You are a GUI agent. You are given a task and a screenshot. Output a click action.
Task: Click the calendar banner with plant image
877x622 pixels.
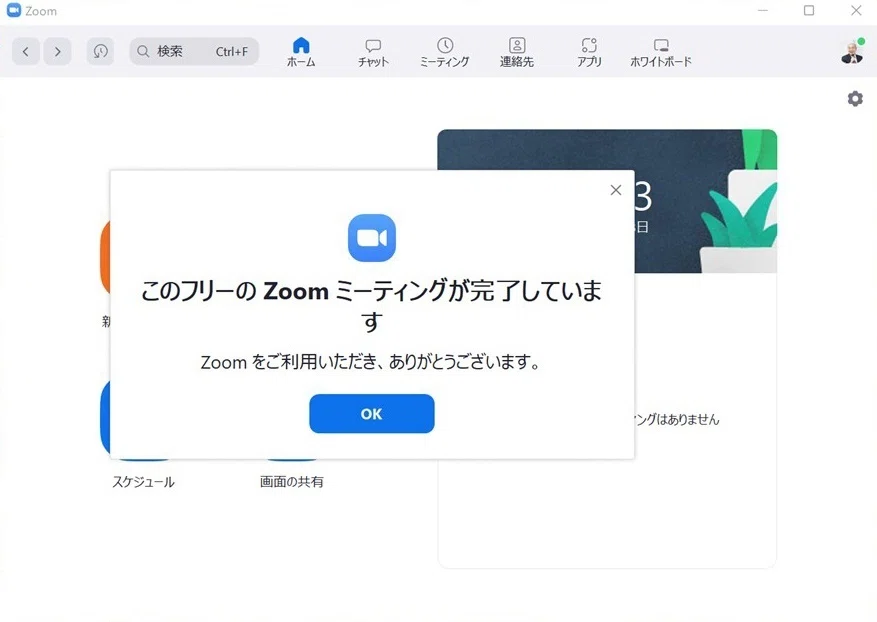706,201
